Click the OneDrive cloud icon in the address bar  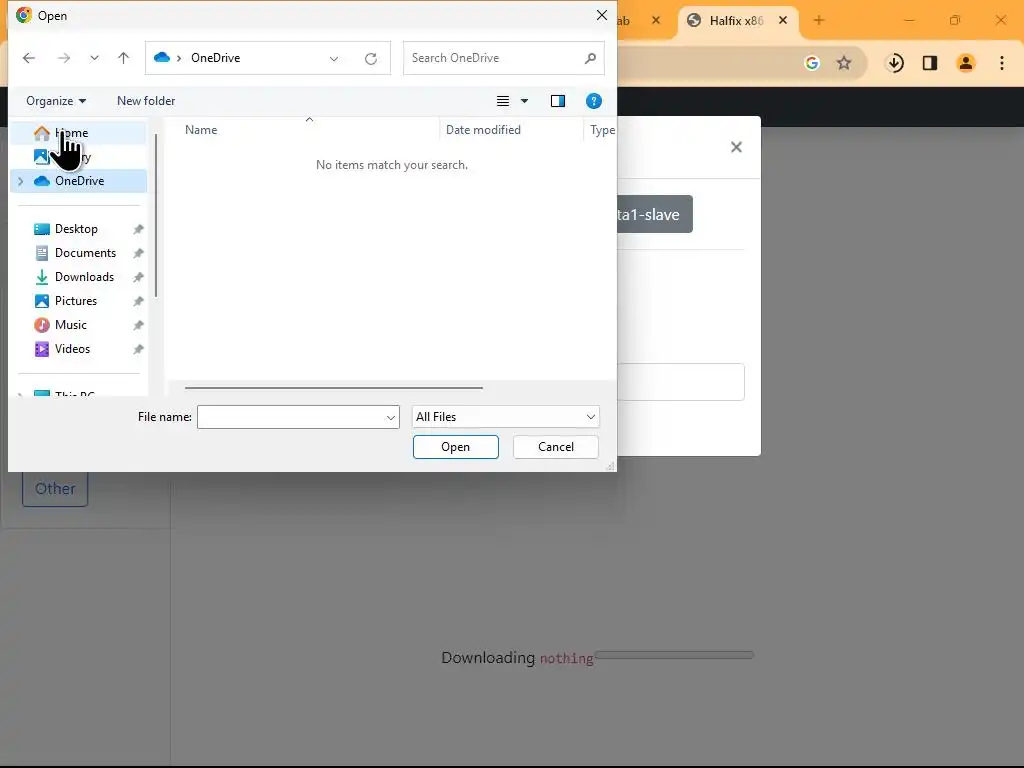pyautogui.click(x=162, y=57)
